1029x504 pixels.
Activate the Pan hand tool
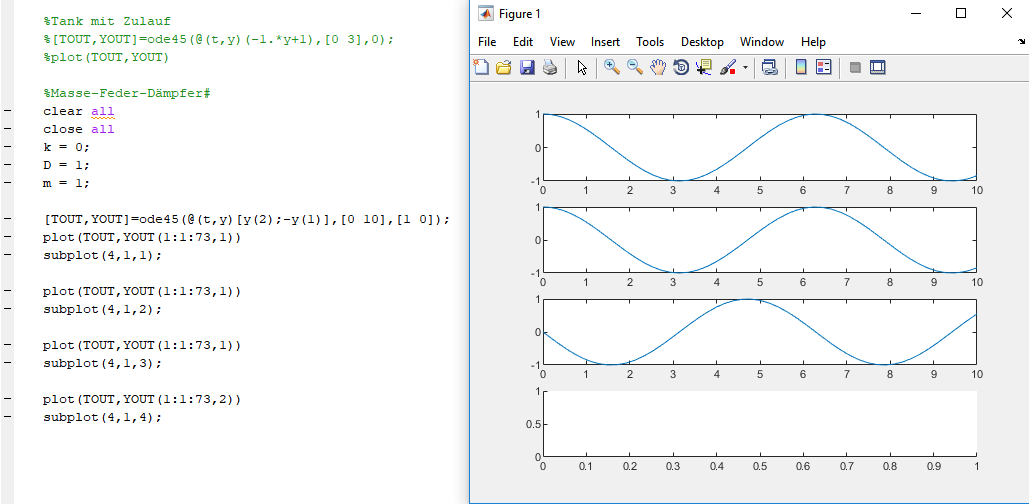pyautogui.click(x=657, y=68)
